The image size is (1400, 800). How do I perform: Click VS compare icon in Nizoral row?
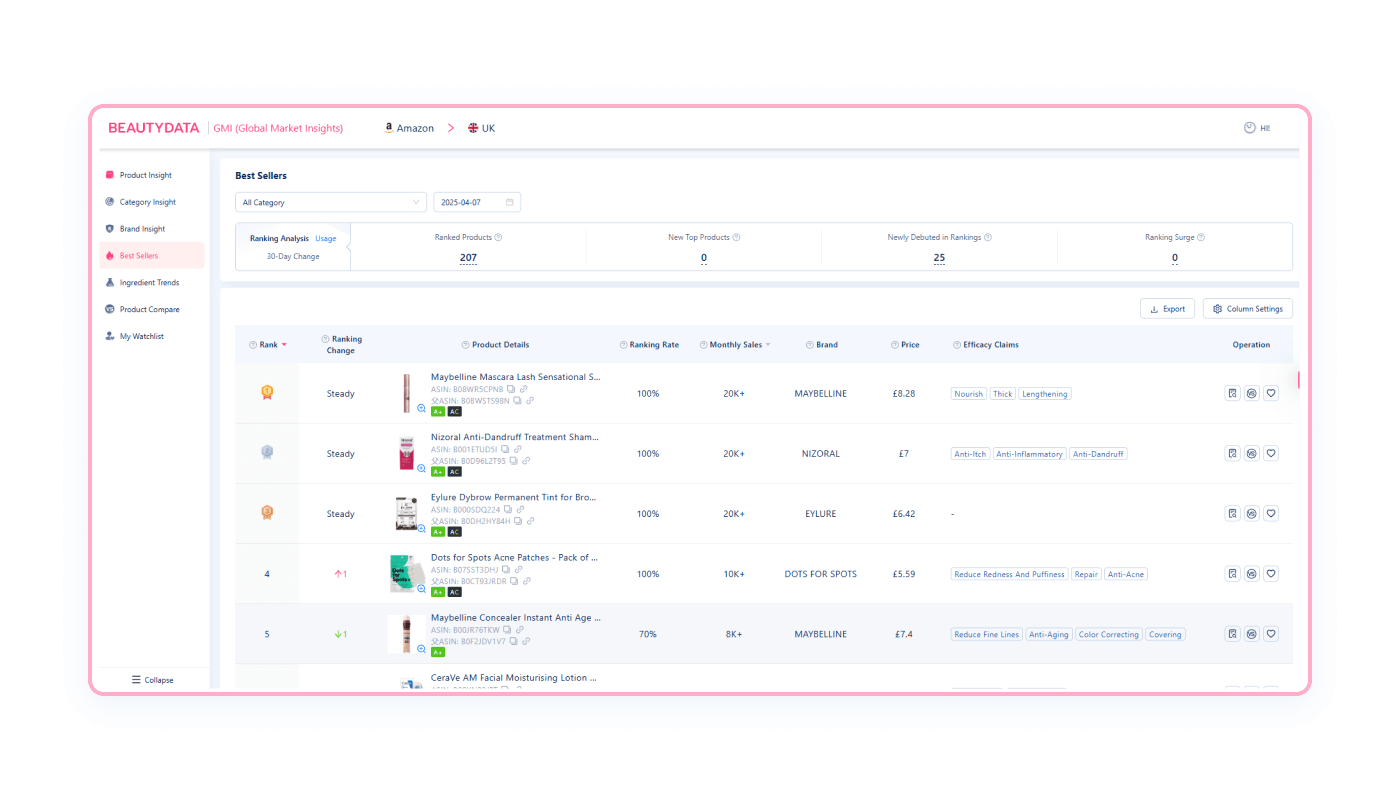click(x=1251, y=453)
